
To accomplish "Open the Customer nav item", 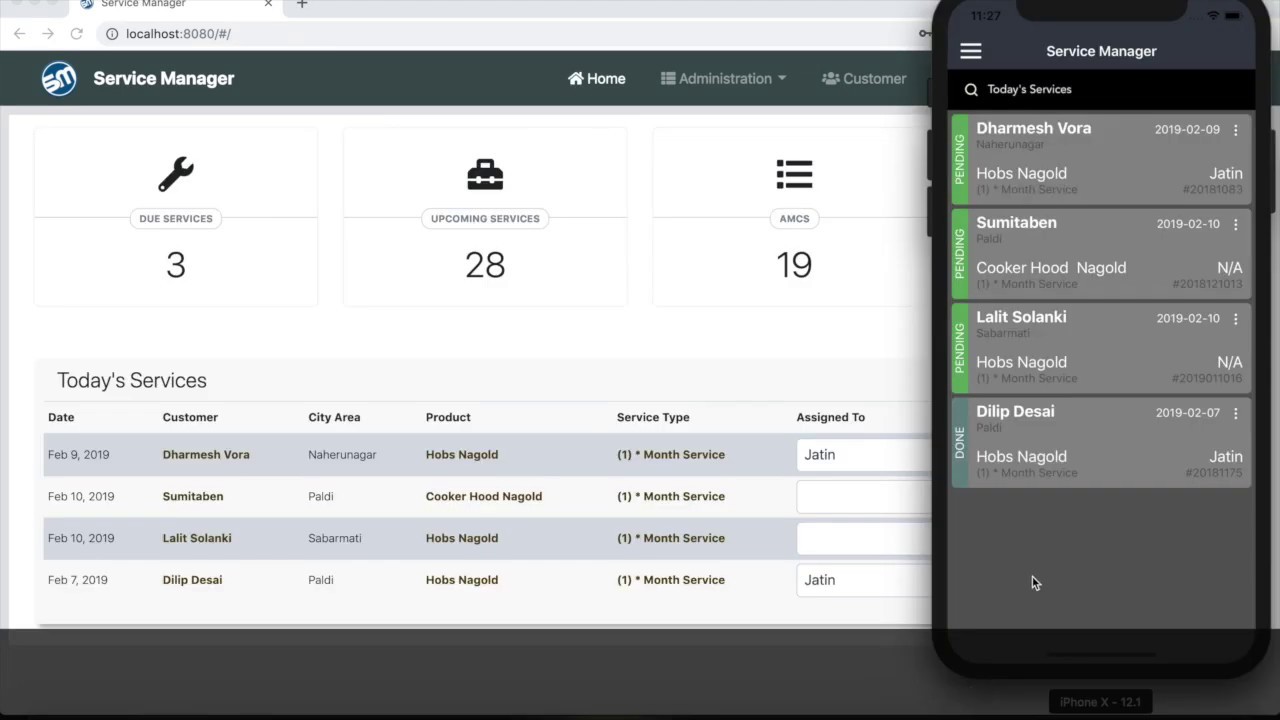I will tap(864, 78).
